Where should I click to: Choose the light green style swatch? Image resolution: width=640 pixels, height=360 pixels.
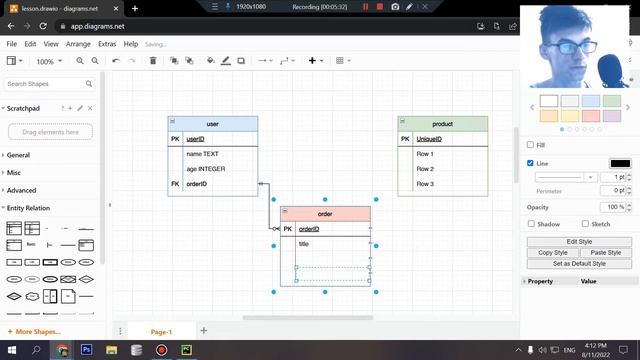612,101
